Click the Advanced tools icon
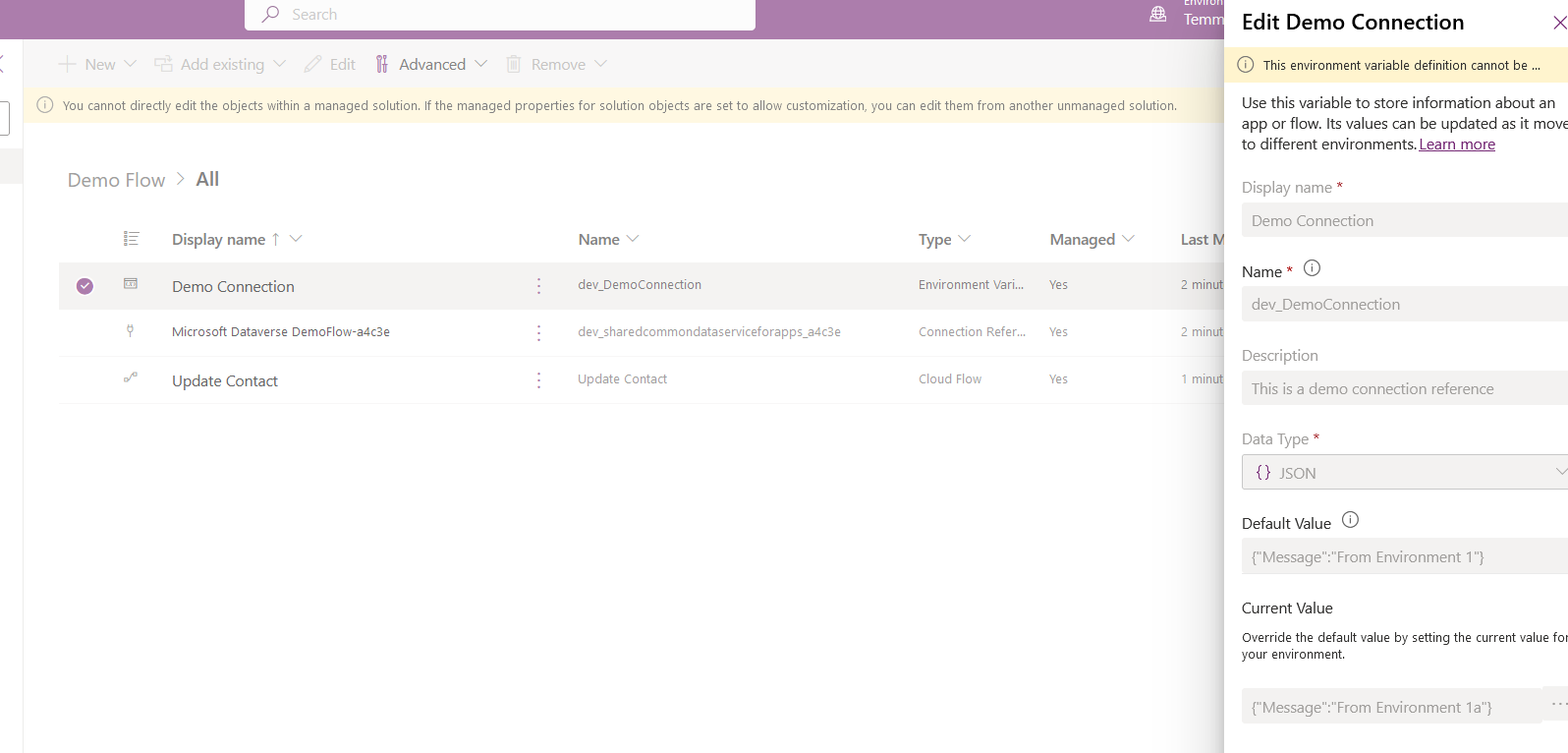The height and width of the screenshot is (753, 1568). click(382, 64)
